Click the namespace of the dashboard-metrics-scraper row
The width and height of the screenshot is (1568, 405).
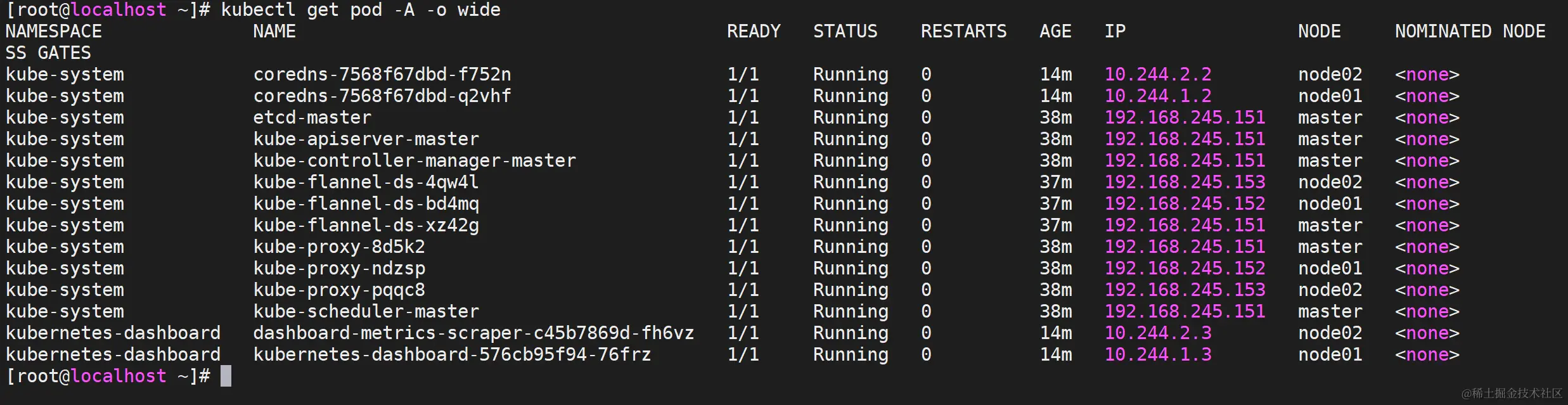(x=113, y=333)
